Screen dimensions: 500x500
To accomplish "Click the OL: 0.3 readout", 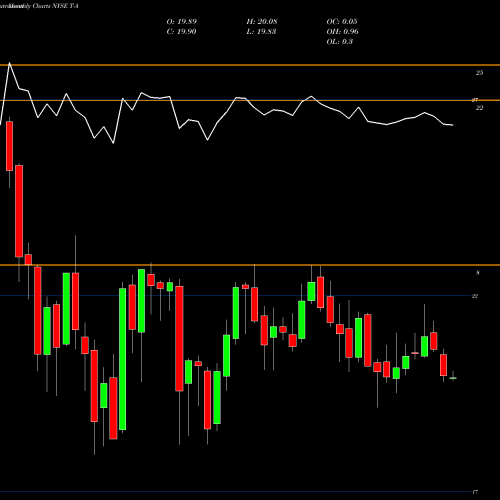I will 339,42.
